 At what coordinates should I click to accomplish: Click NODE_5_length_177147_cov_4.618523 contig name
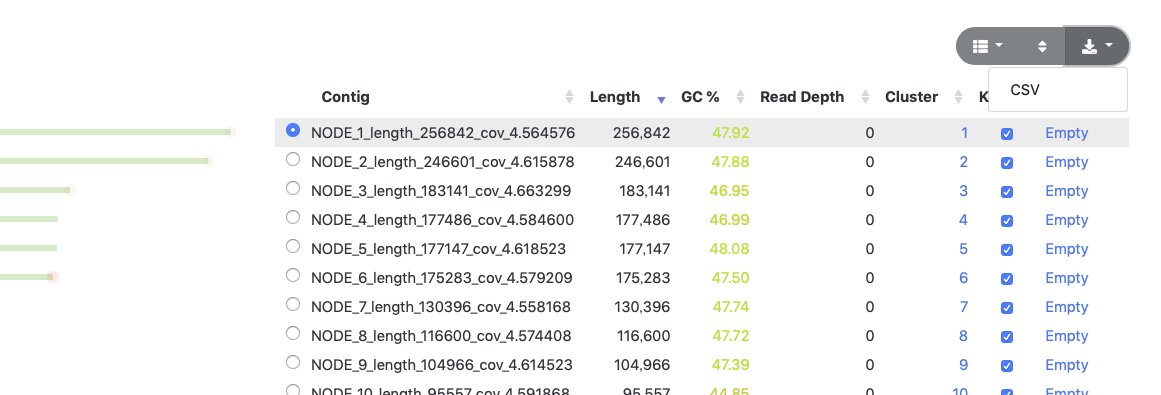pyautogui.click(x=438, y=249)
